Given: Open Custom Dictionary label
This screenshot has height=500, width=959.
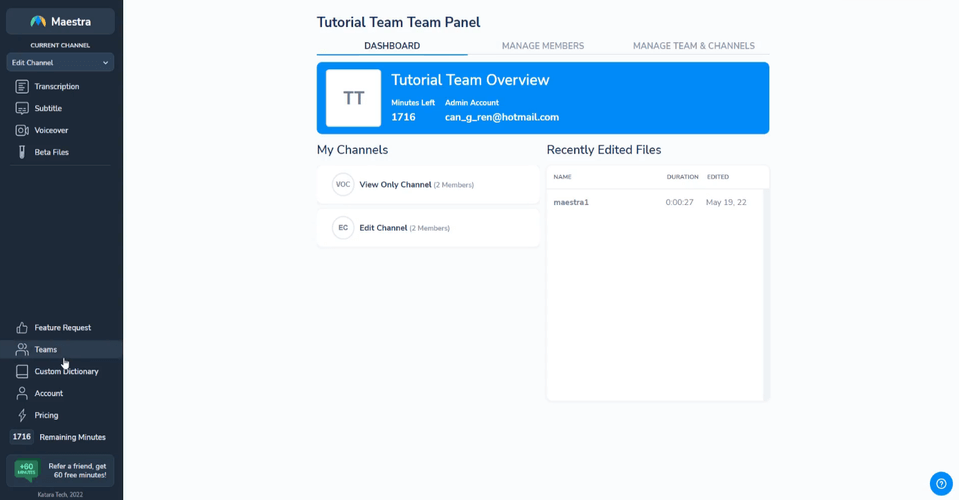Looking at the screenshot, I should [x=66, y=372].
